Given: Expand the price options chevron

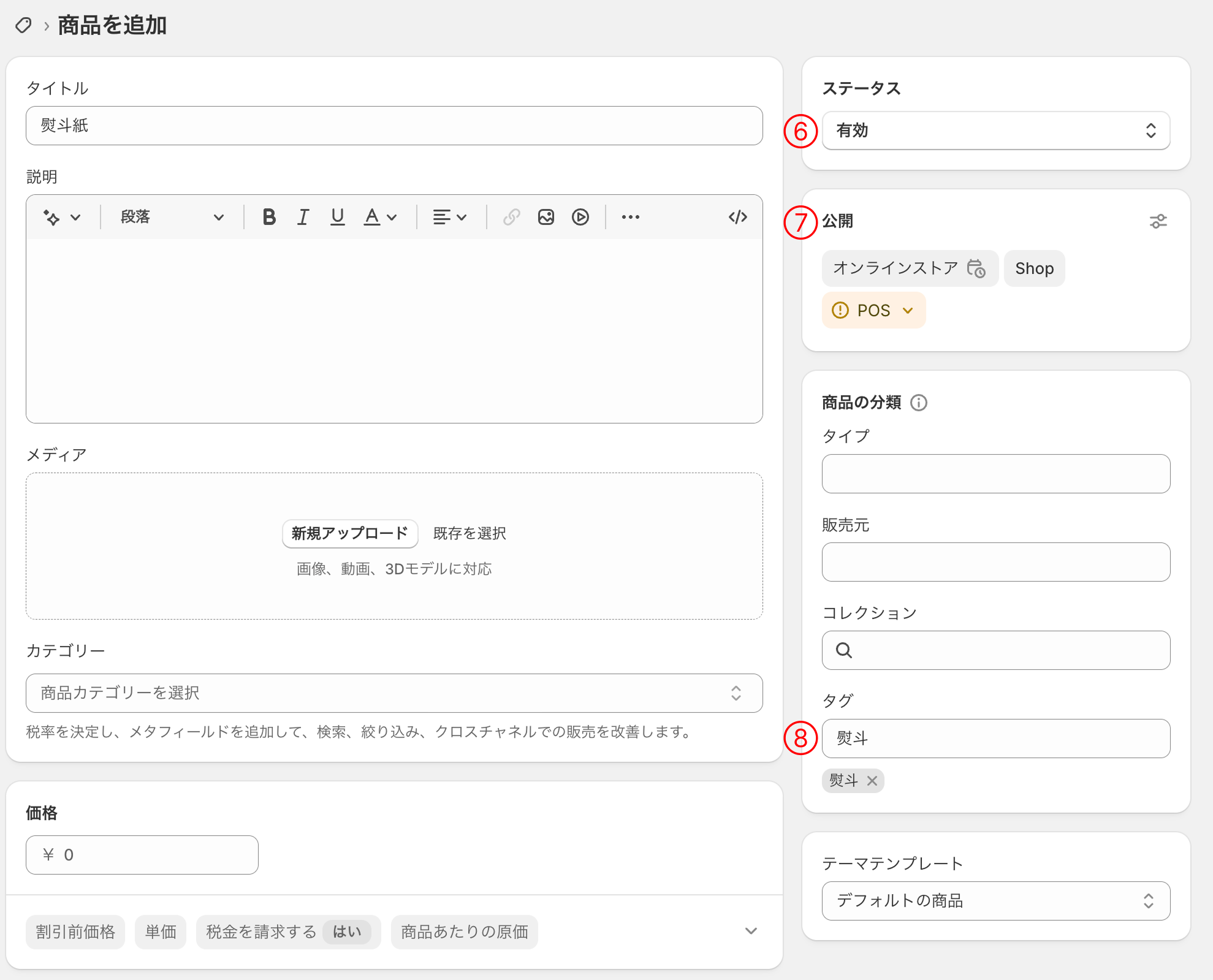Looking at the screenshot, I should pos(751,931).
